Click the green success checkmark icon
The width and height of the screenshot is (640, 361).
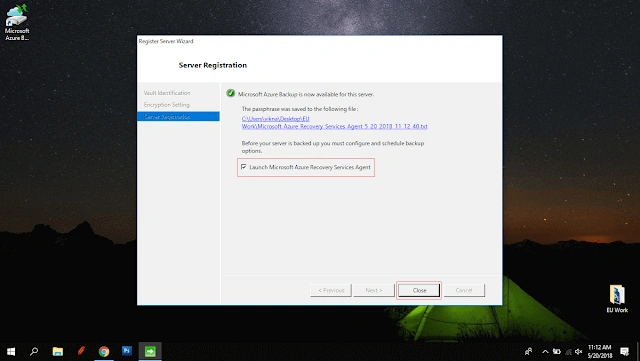tap(231, 94)
